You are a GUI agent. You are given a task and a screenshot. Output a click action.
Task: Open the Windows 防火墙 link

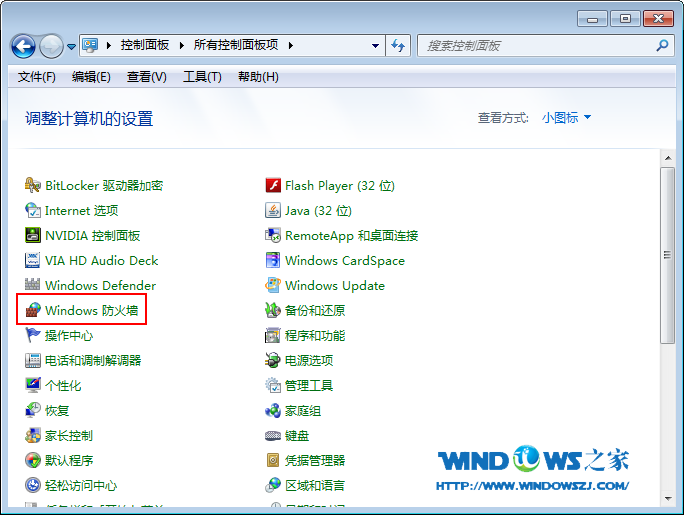tap(91, 310)
